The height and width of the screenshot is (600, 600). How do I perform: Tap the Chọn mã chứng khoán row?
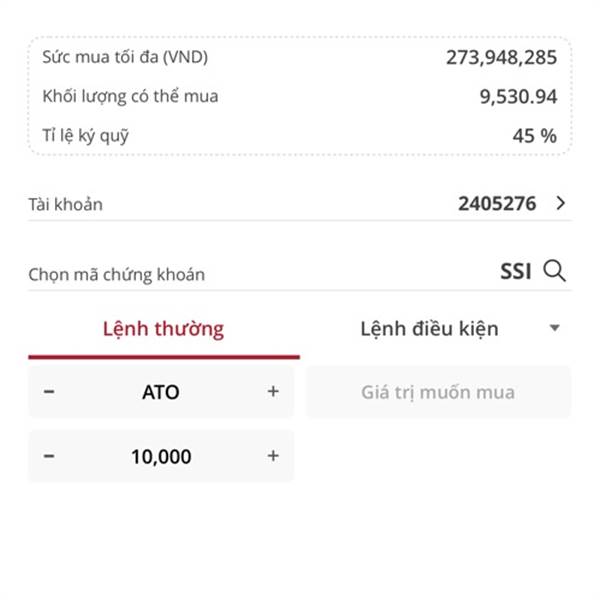(300, 272)
